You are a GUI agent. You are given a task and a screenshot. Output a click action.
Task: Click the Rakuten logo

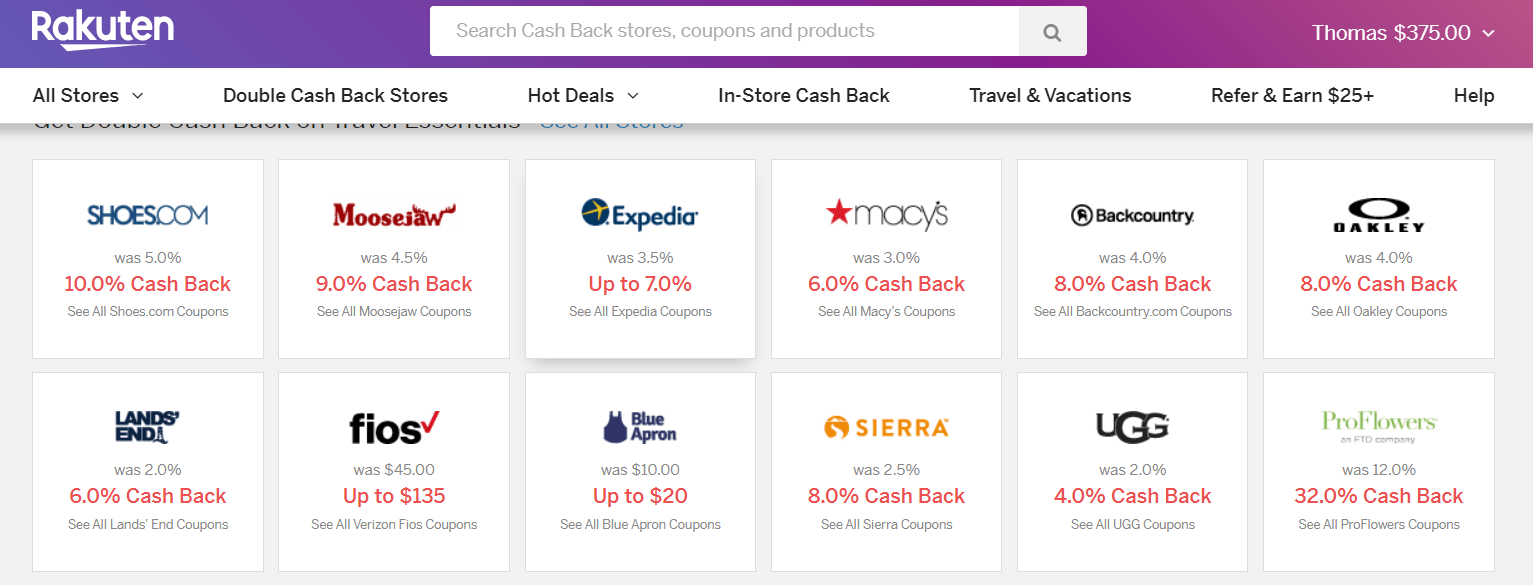[x=102, y=31]
